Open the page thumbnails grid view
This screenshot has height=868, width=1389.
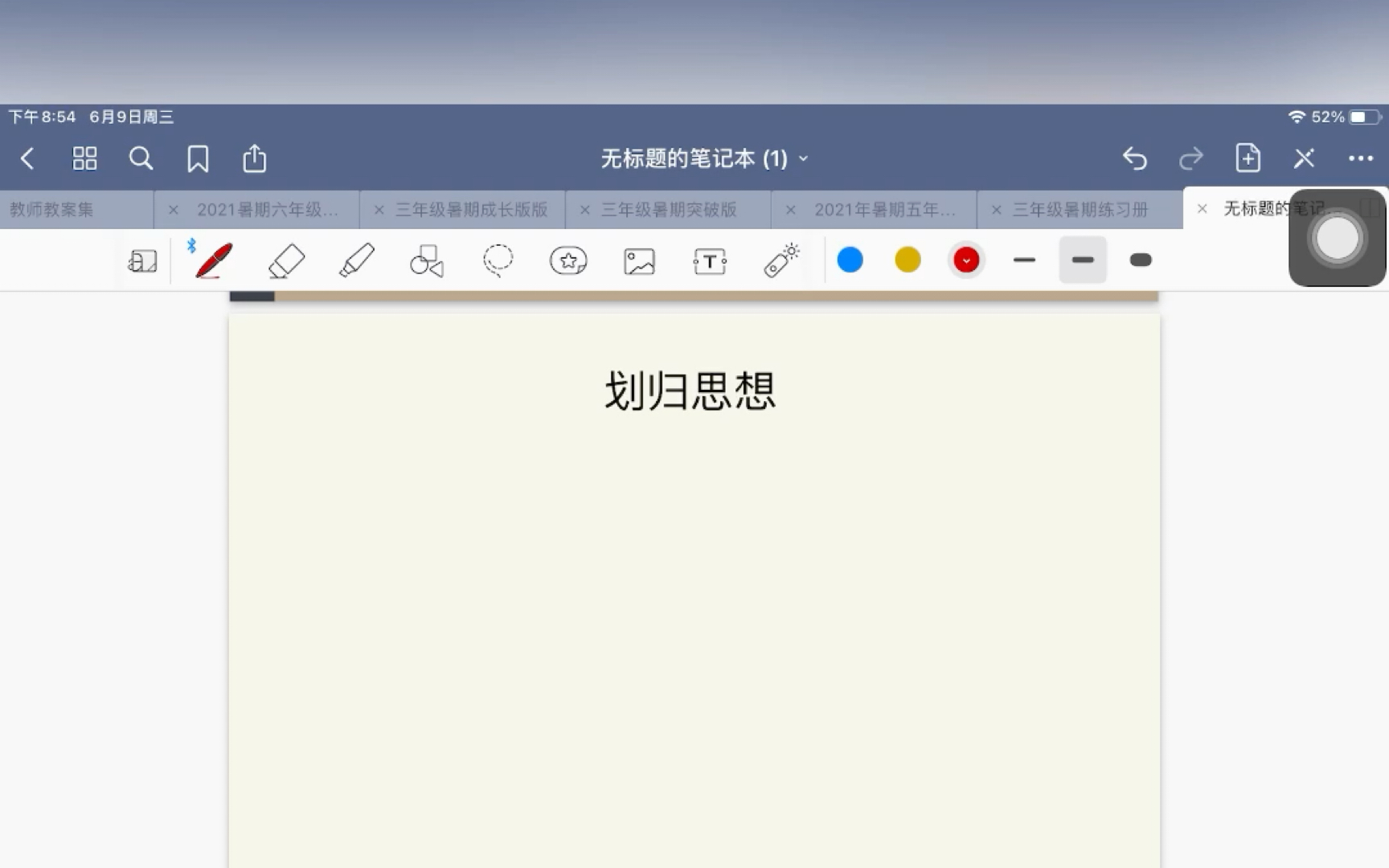pos(84,158)
